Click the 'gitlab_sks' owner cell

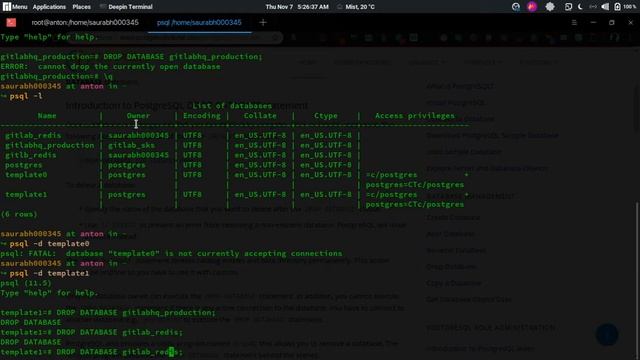point(131,145)
